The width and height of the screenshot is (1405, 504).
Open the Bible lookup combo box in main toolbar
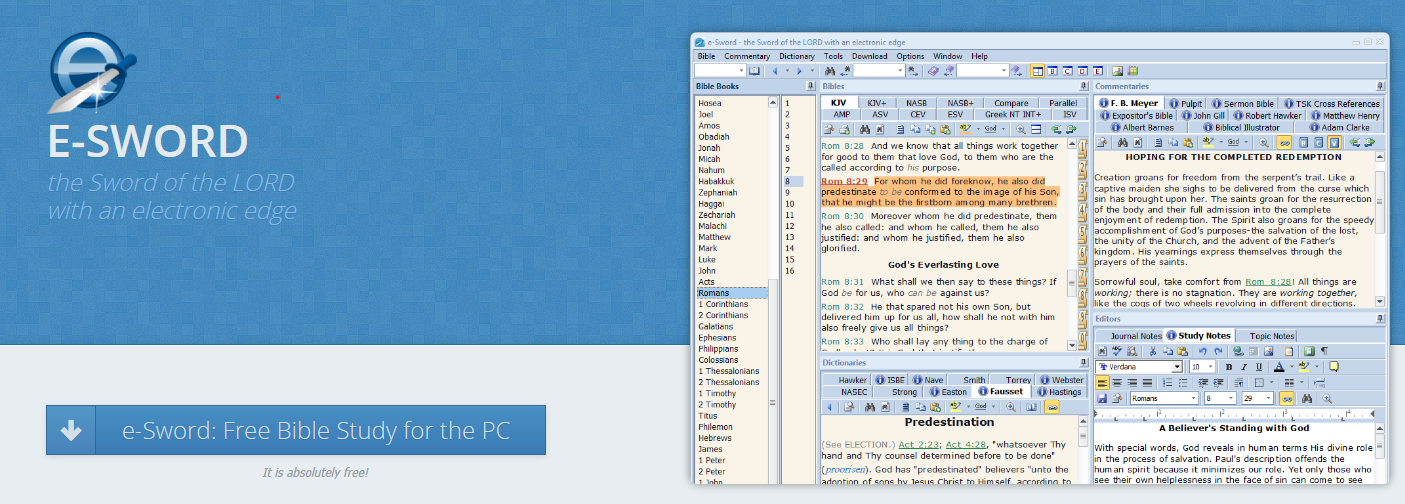pyautogui.click(x=720, y=71)
